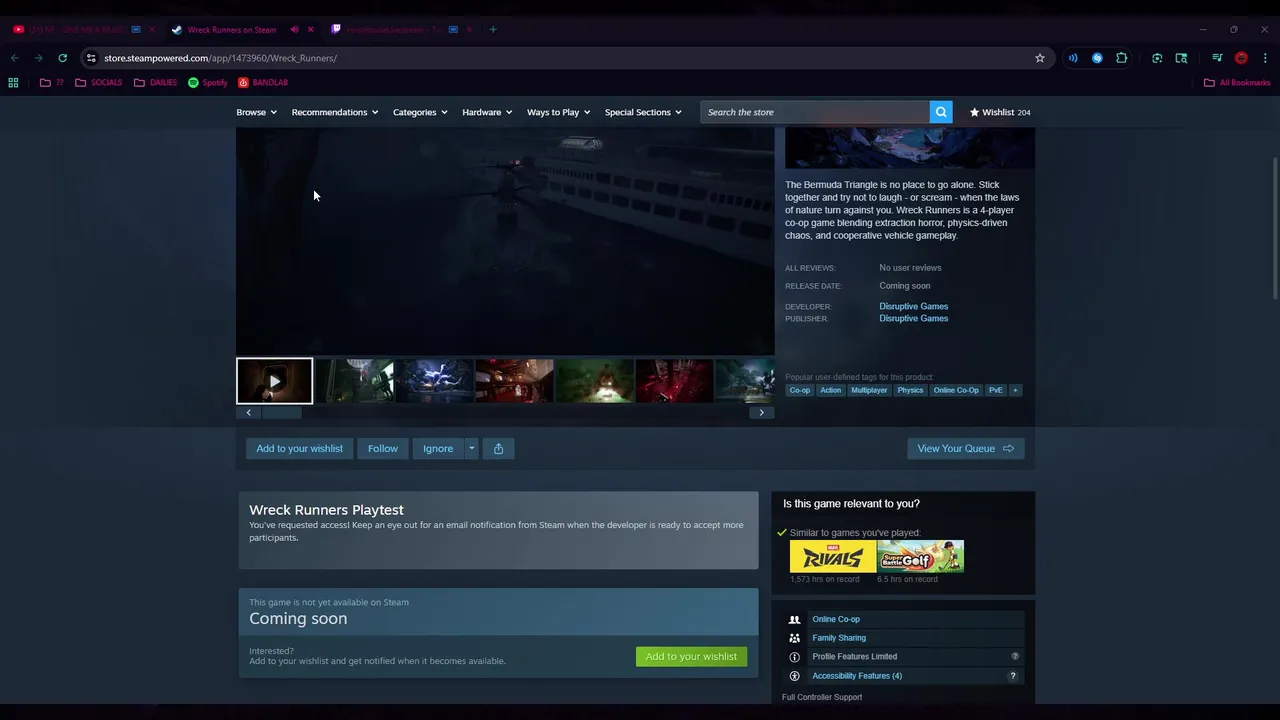Open new browser tab with plus icon

click(x=493, y=29)
